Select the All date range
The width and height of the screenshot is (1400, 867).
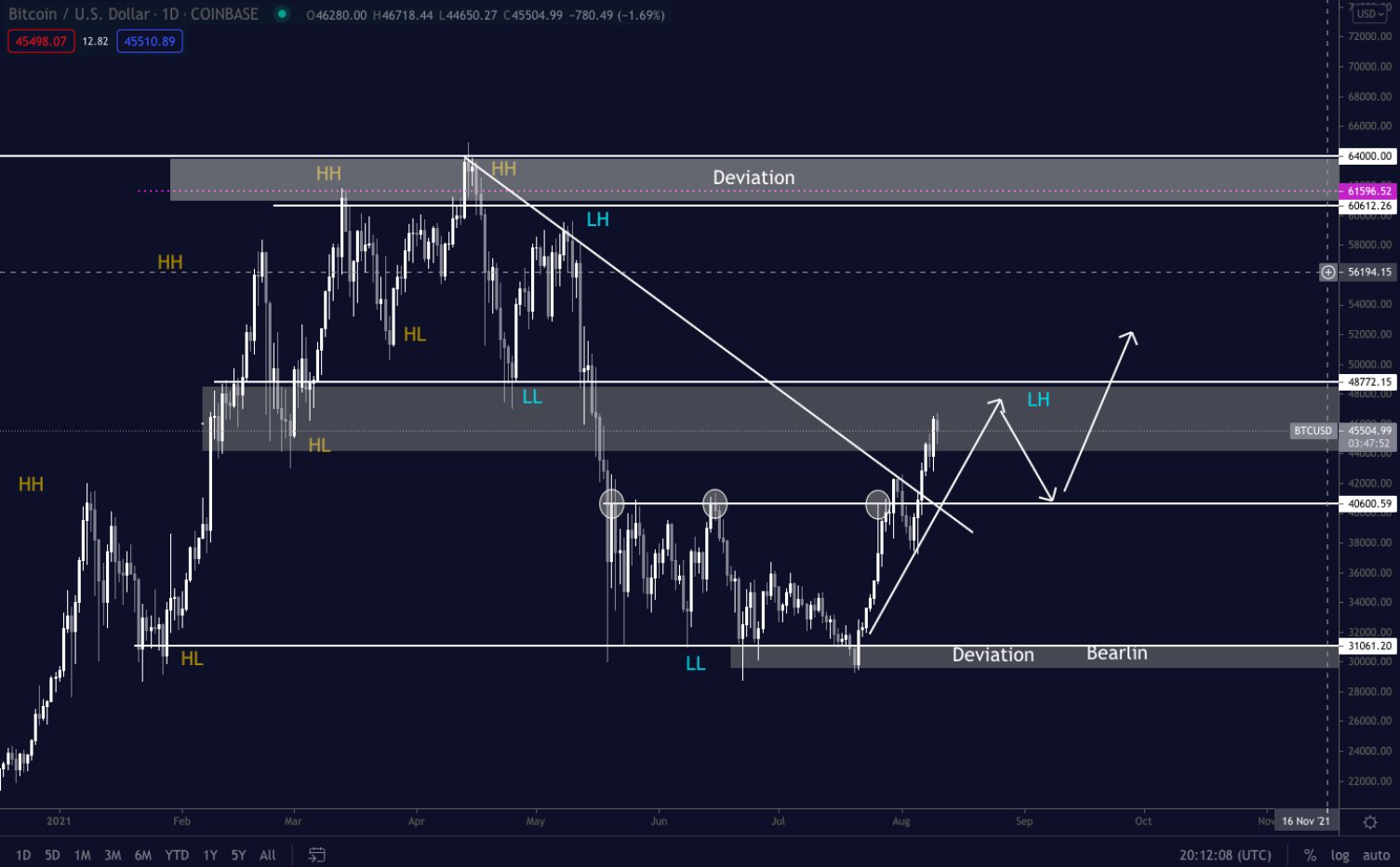click(x=268, y=855)
